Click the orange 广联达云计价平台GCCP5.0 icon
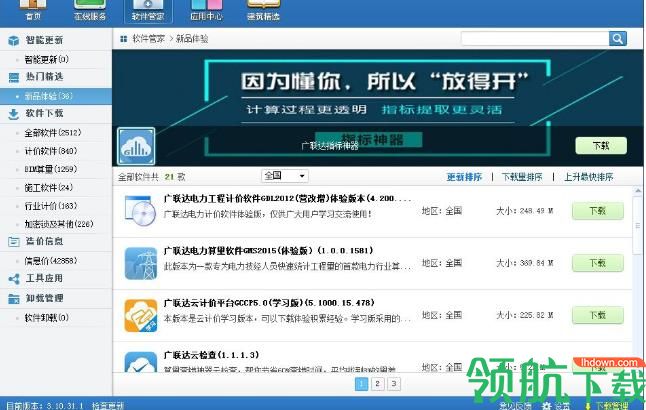Screen dimensions: 646x410 140,316
